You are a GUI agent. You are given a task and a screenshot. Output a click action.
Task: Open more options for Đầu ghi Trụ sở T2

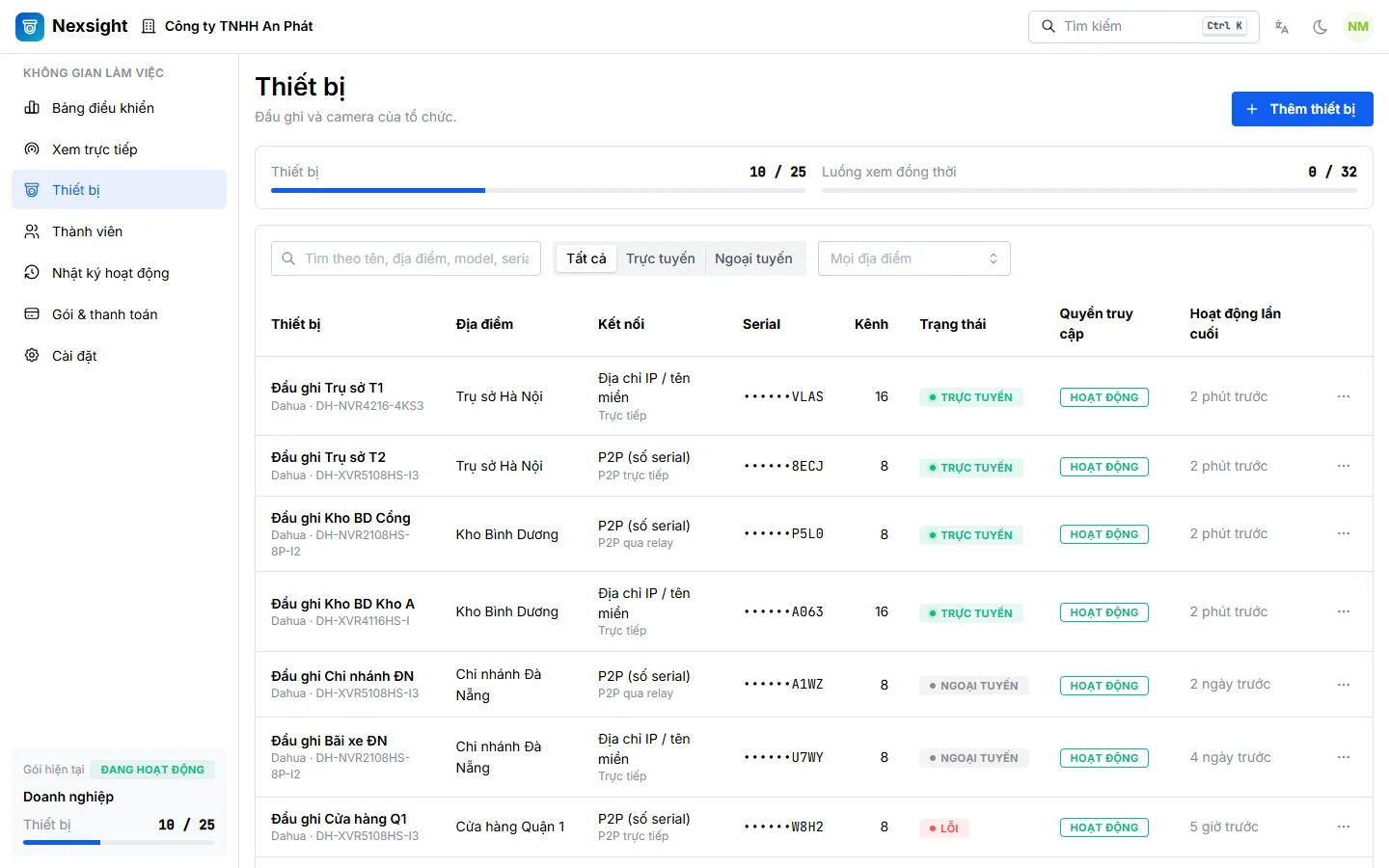click(x=1344, y=466)
